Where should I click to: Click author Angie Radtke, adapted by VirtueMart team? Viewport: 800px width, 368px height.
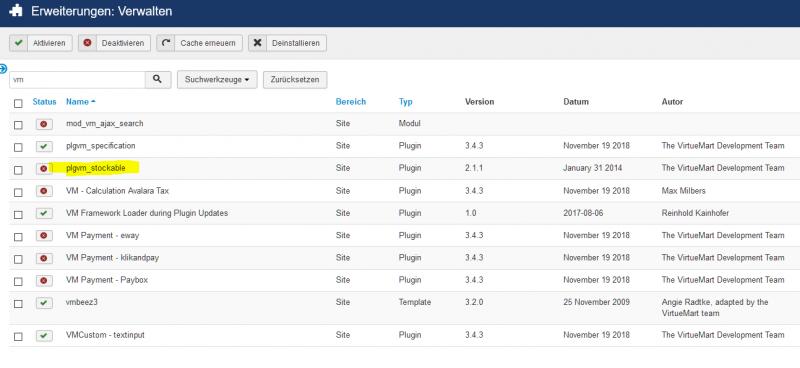715,307
